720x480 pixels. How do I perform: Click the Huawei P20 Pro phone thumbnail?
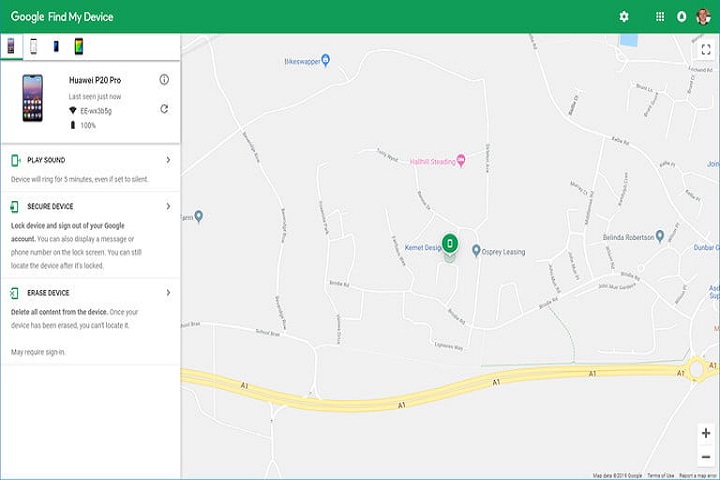[x=33, y=98]
